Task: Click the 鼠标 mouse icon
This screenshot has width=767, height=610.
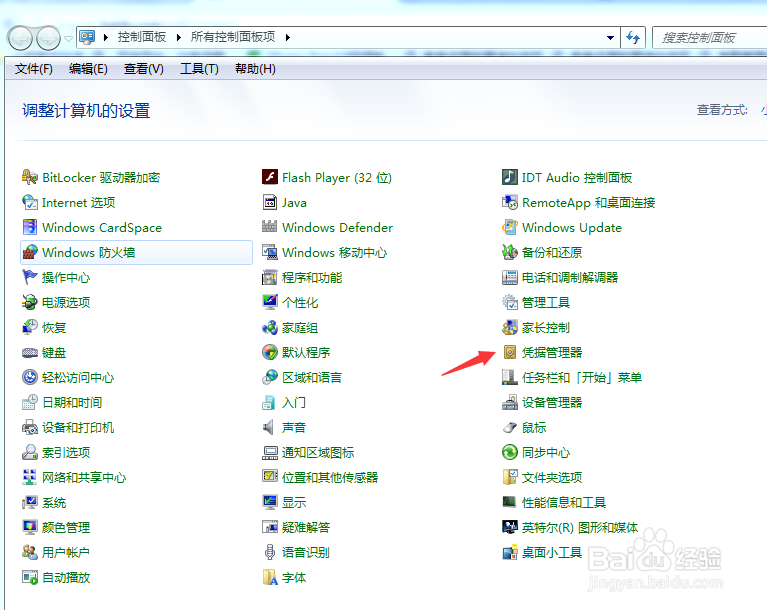Action: click(510, 427)
